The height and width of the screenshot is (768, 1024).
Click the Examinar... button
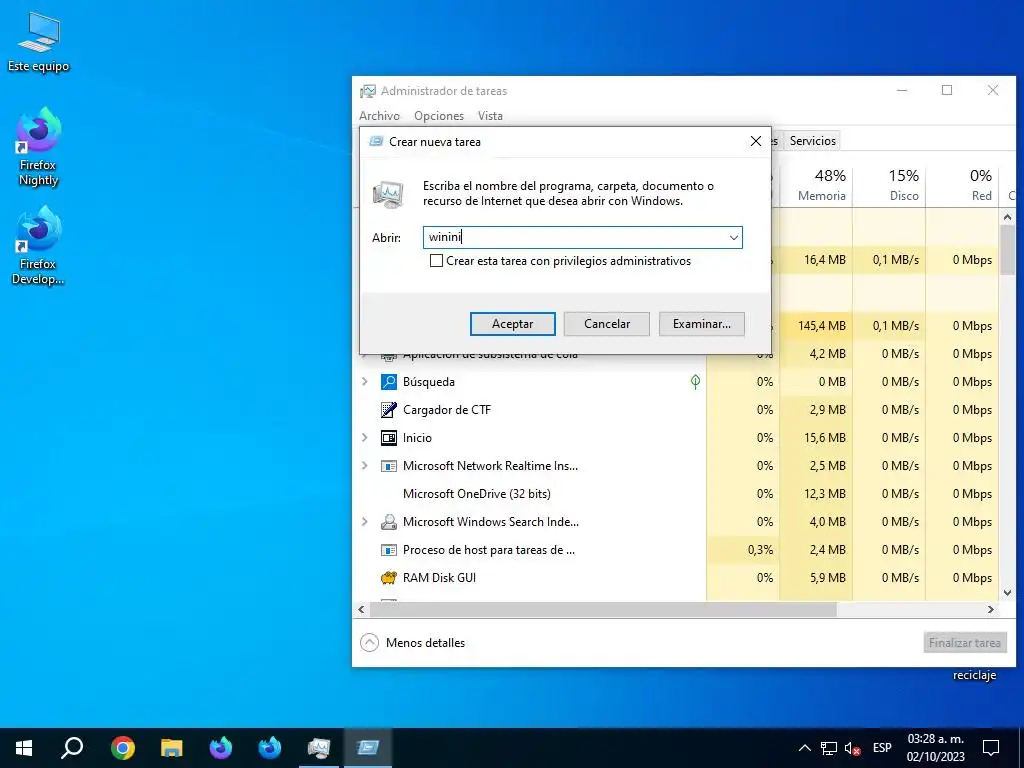pos(701,324)
